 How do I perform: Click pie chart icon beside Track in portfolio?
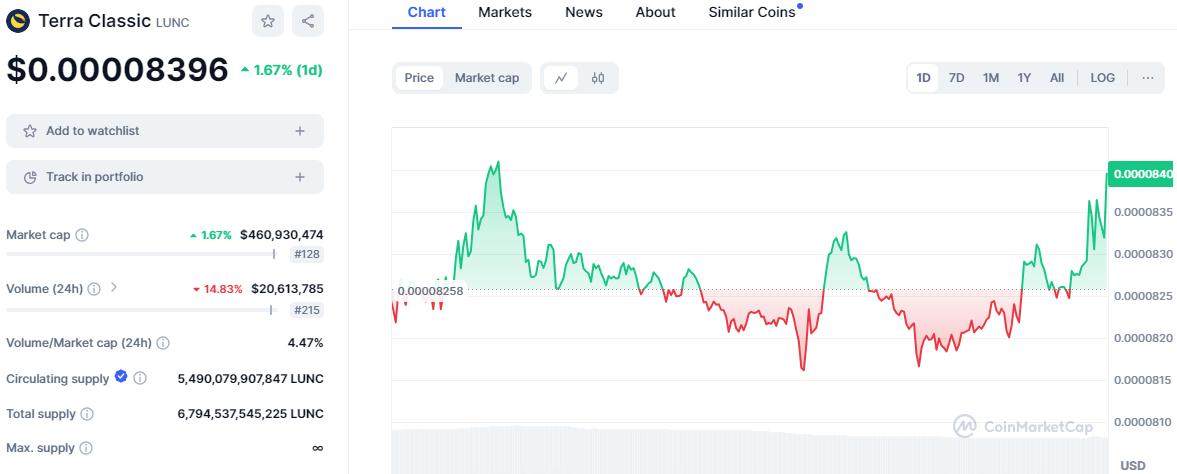coord(30,178)
